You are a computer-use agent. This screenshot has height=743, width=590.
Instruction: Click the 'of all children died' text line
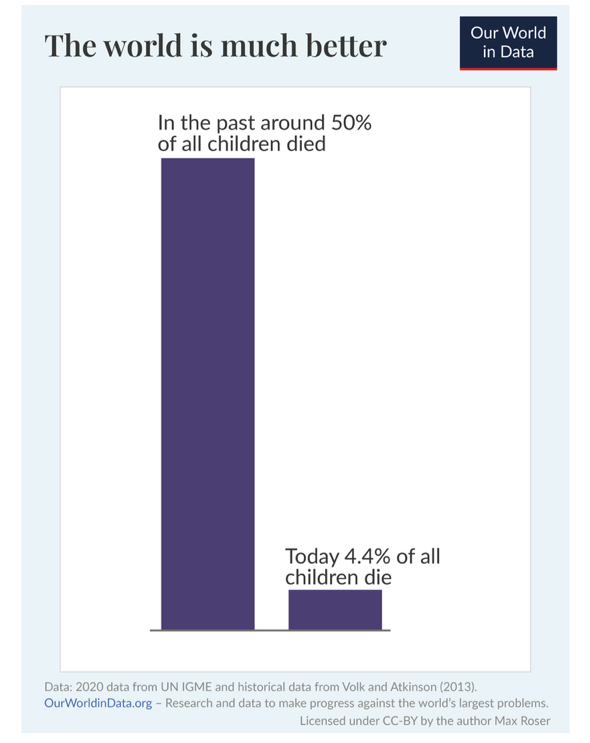tap(242, 144)
